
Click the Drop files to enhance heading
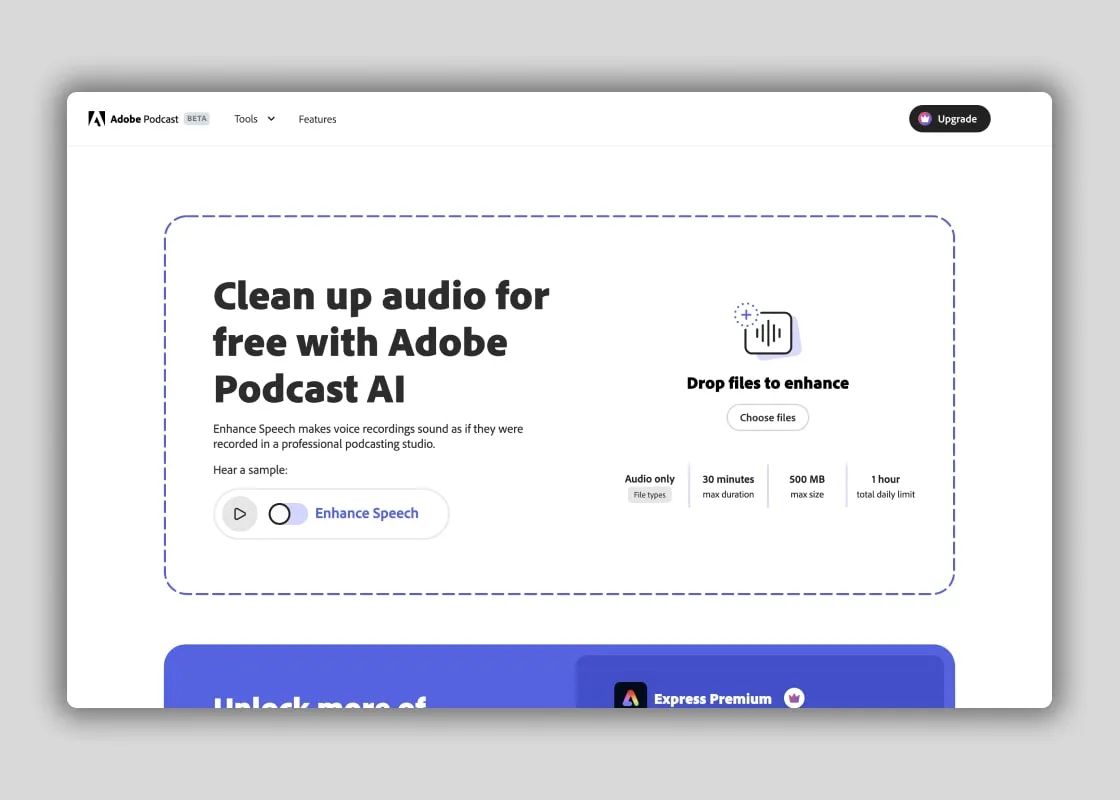(x=767, y=384)
